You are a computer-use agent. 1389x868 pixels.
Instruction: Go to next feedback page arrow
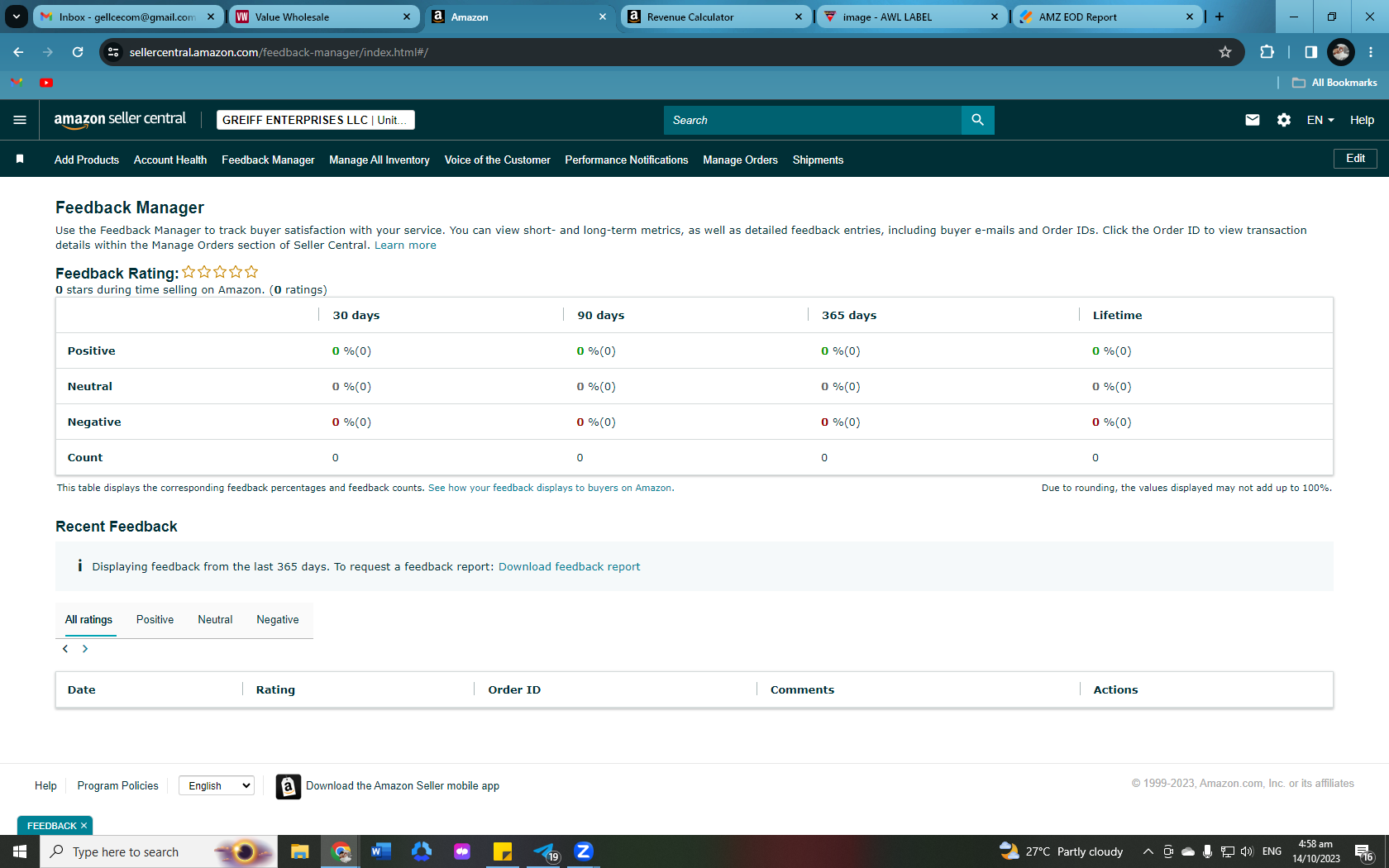(85, 649)
